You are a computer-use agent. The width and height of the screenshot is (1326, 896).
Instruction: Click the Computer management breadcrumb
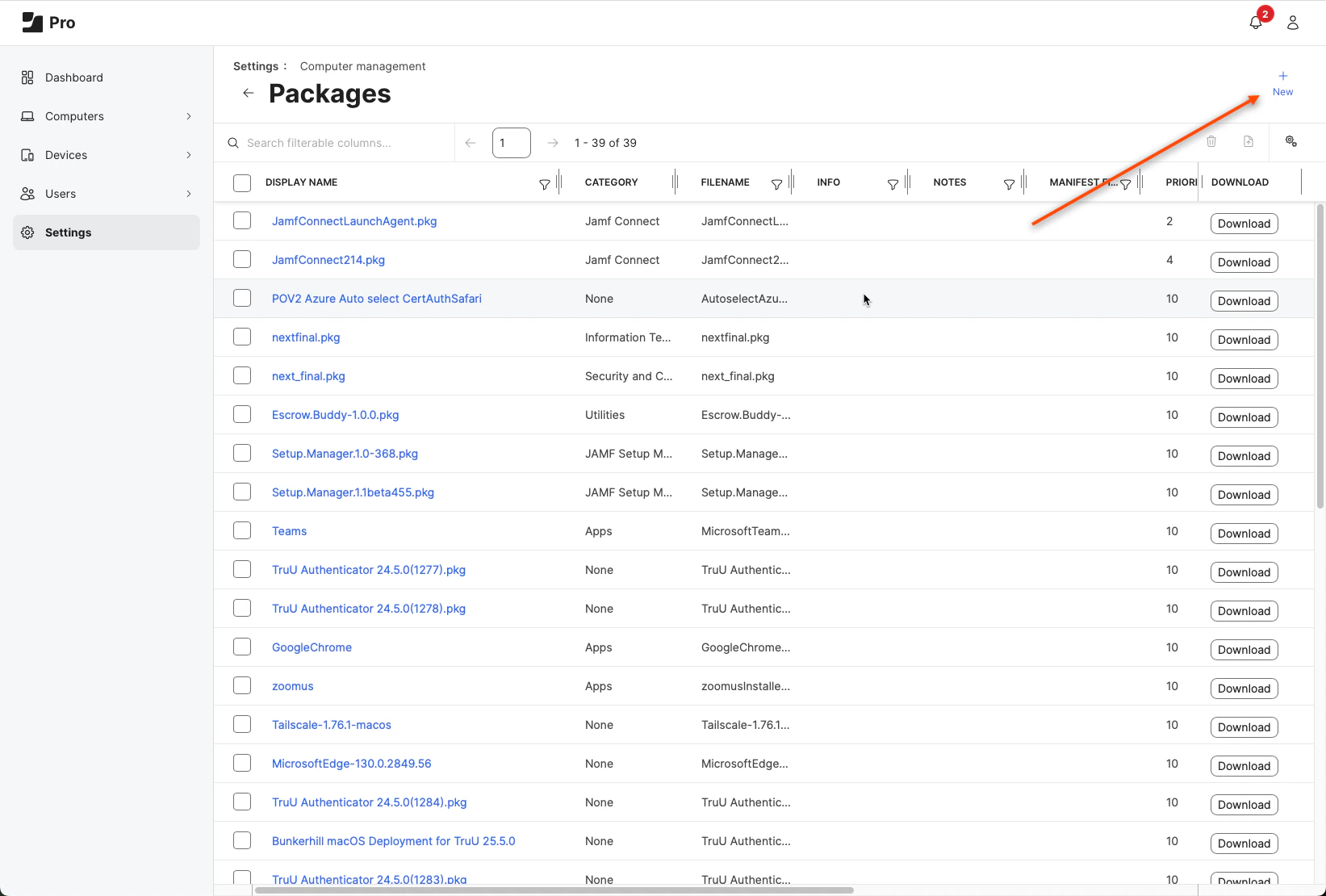click(x=362, y=66)
